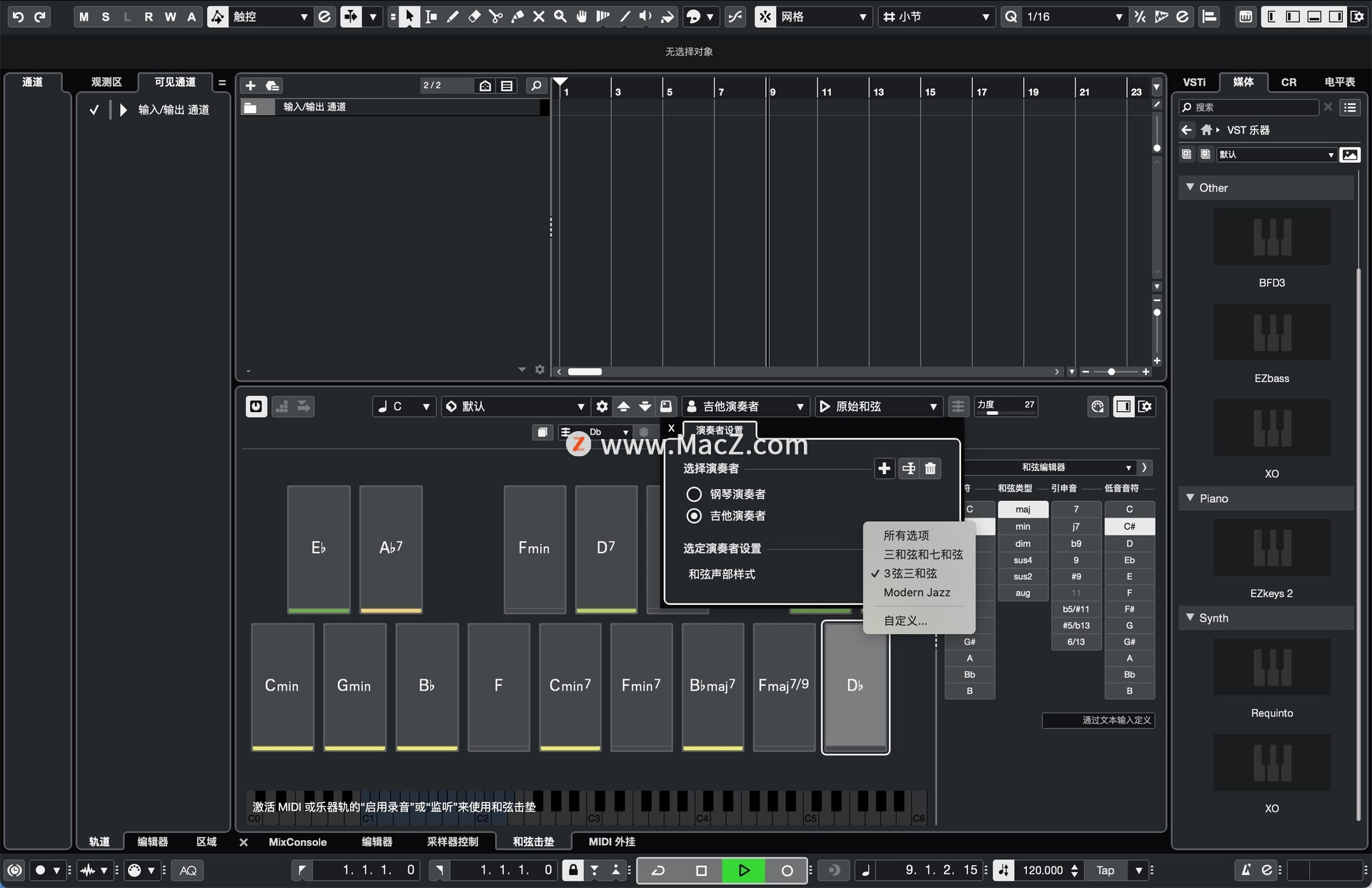Open the BFD3 instrument thumbnail

1272,237
